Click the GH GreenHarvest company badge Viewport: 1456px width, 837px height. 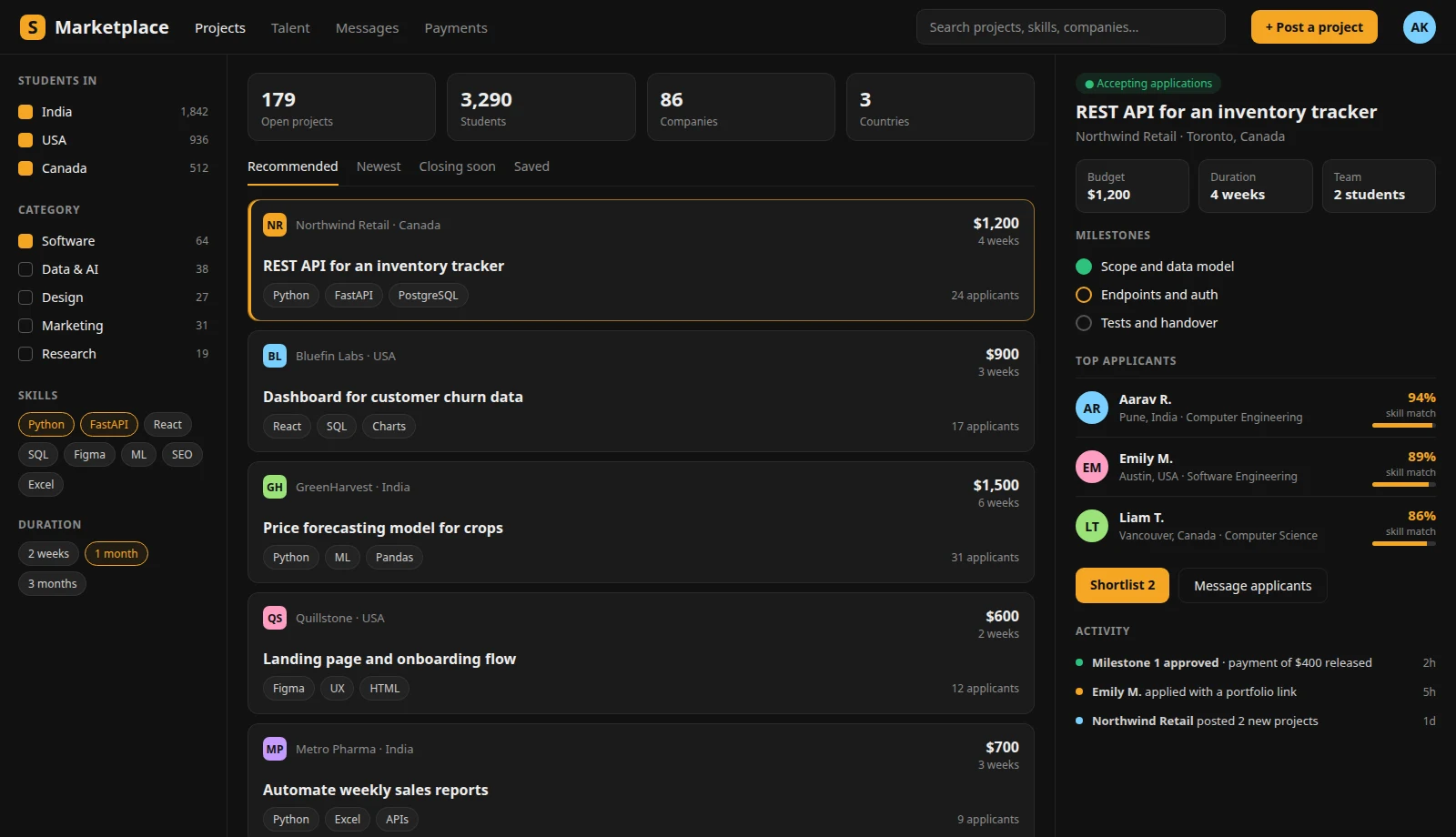coord(275,487)
